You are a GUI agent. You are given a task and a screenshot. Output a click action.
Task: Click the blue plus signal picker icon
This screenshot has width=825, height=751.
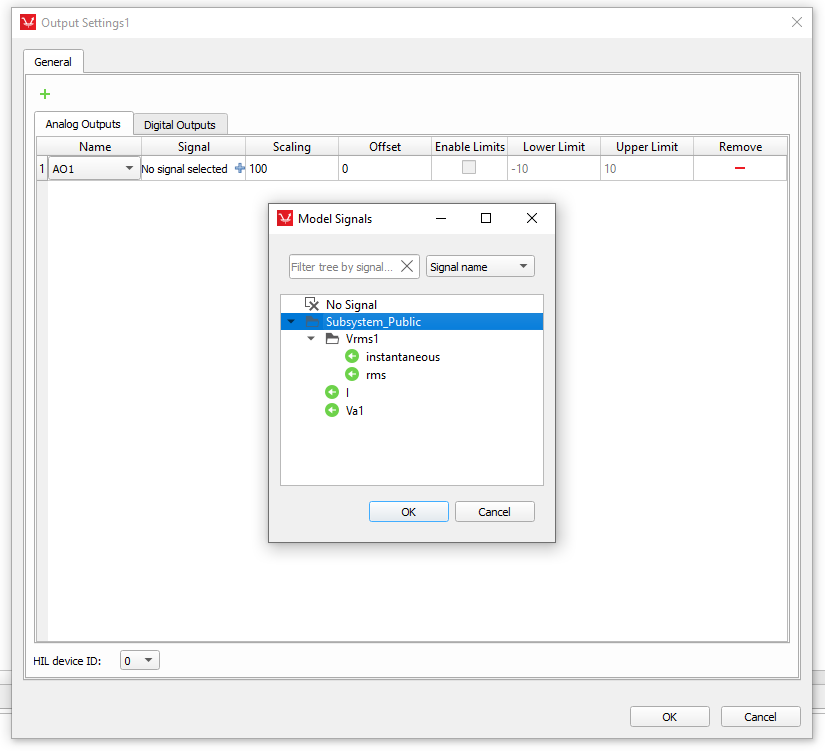point(239,169)
